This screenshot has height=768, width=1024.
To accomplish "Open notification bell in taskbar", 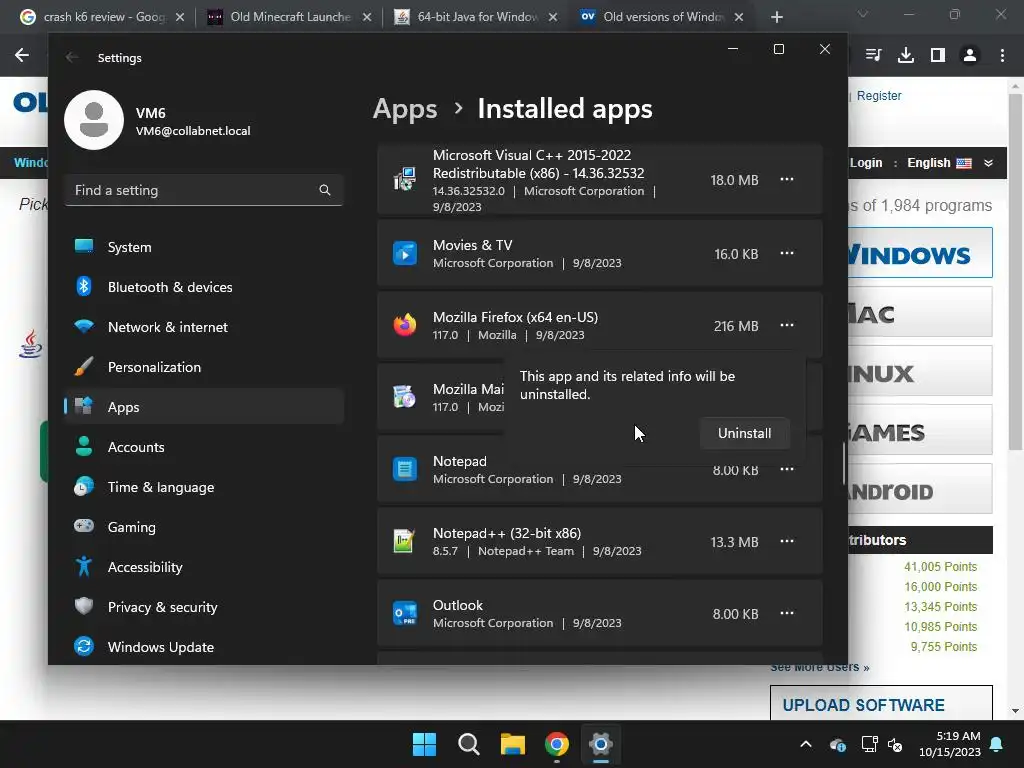I will (x=997, y=744).
